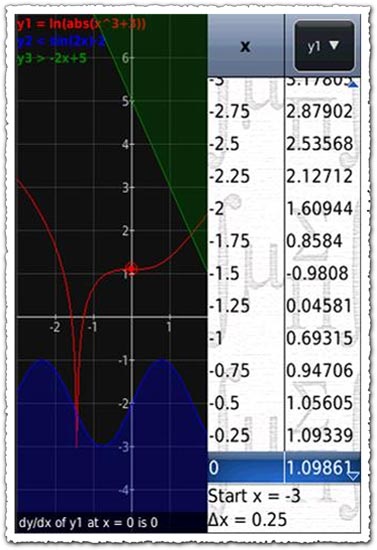Select the highlighted row with x = 0
The height and width of the screenshot is (550, 377).
click(x=284, y=468)
